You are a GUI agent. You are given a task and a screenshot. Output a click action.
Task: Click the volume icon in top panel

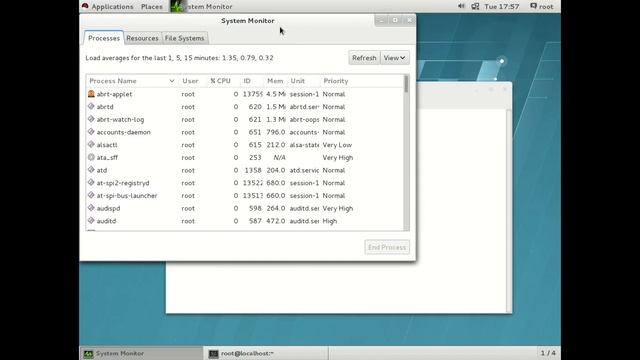[461, 6]
